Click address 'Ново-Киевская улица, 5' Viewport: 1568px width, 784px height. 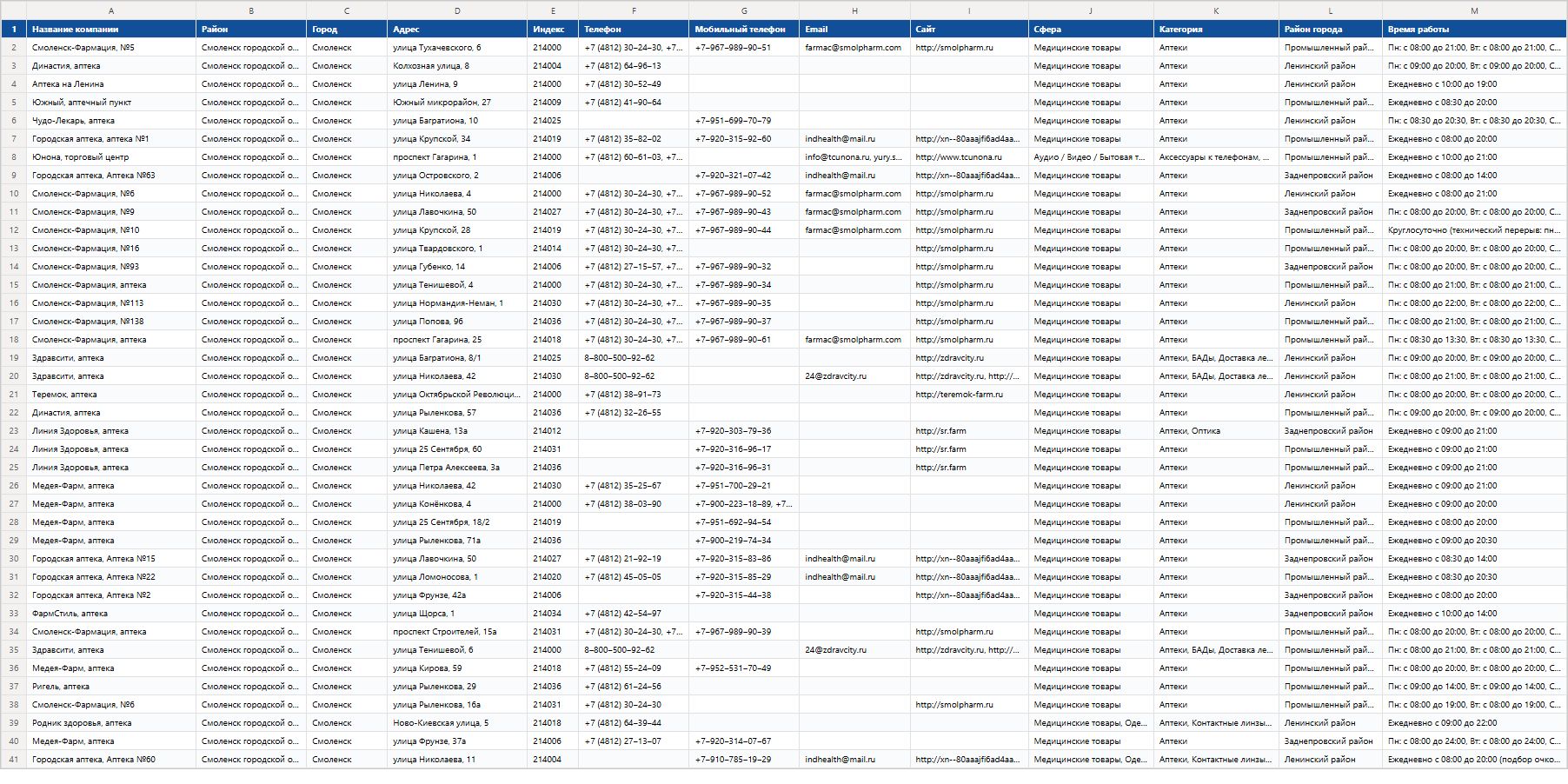[457, 723]
